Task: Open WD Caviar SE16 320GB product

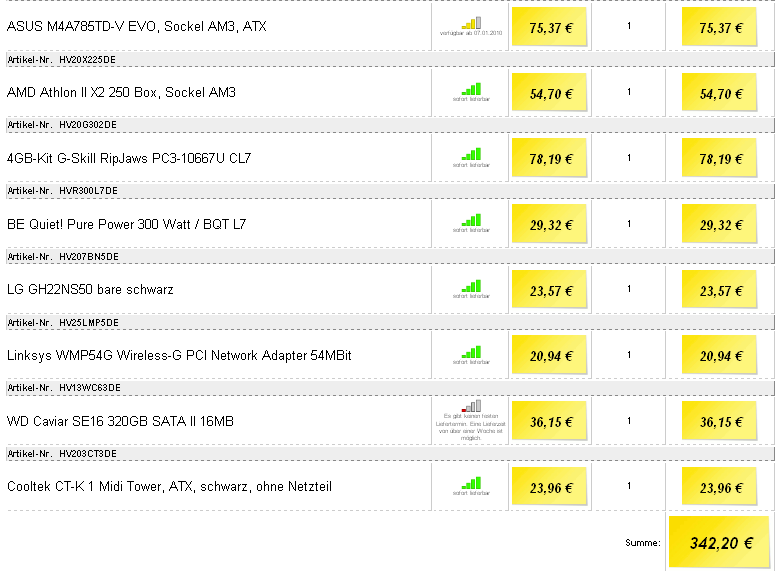Action: 120,421
